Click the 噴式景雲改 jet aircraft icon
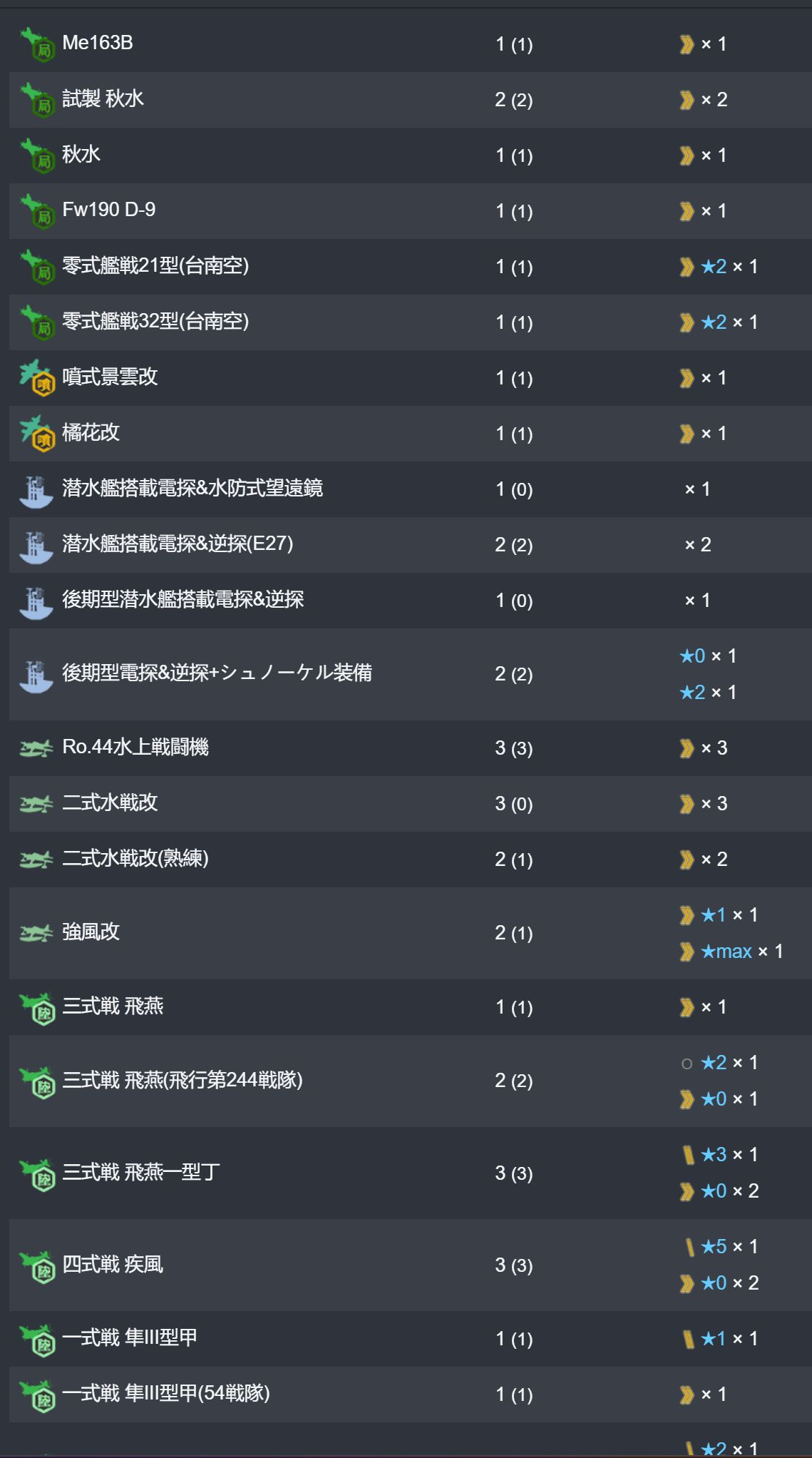Viewport: 812px width, 1458px height. click(x=37, y=378)
